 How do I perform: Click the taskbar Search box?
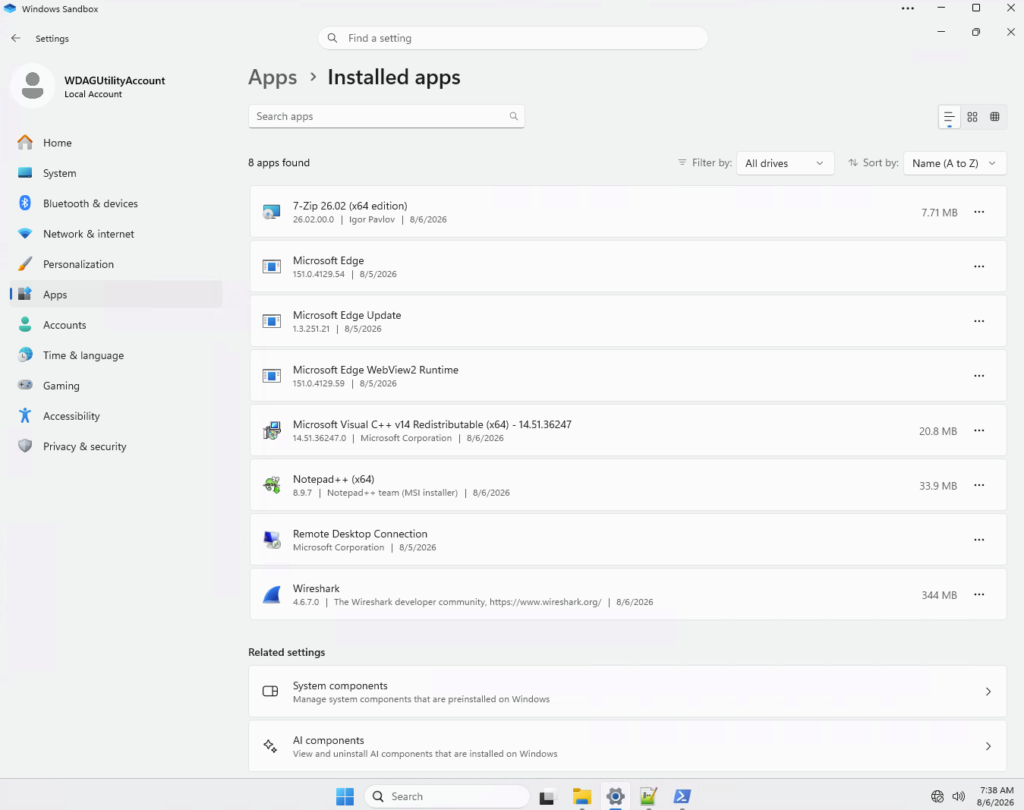447,796
